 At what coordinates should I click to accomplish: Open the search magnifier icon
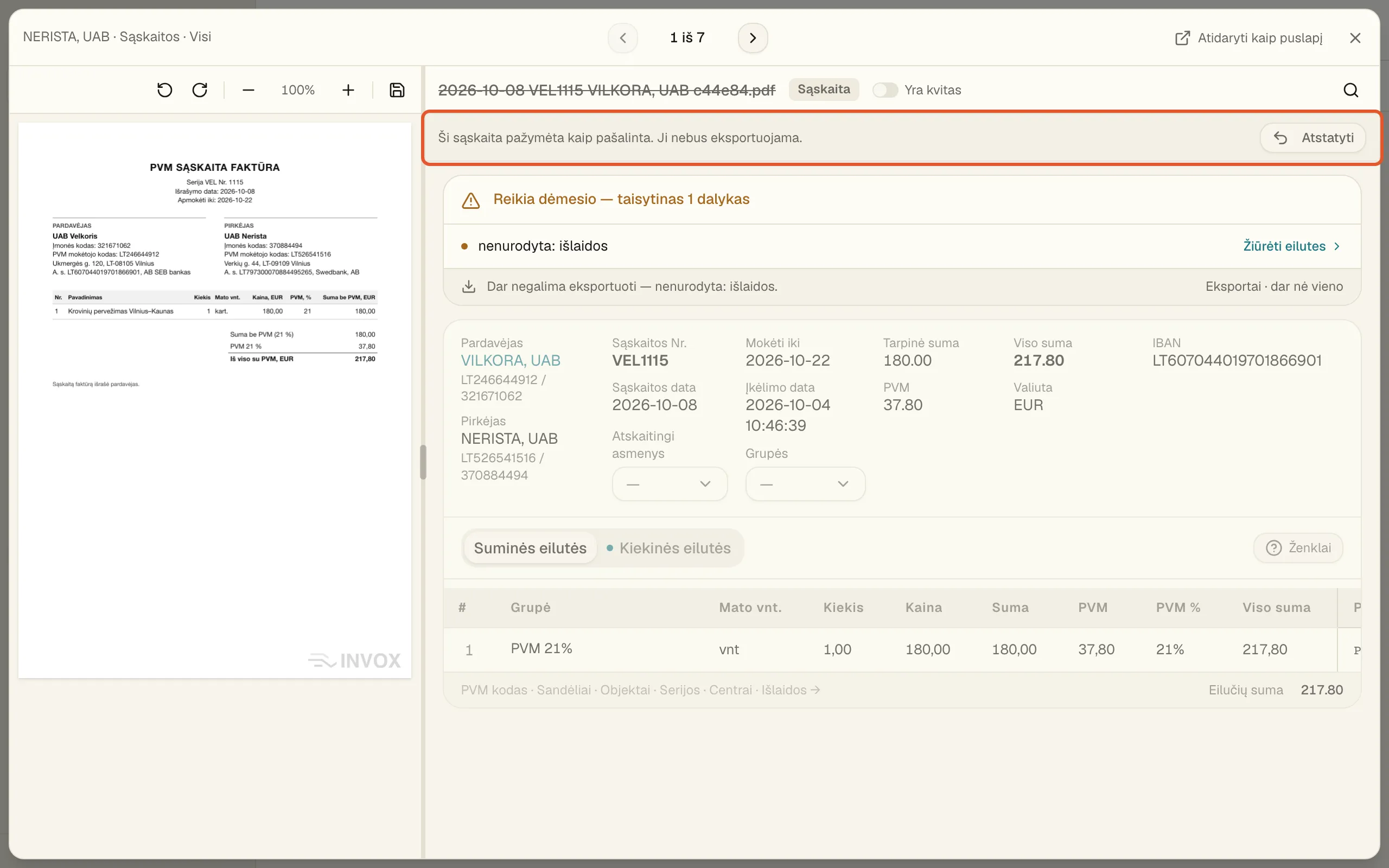point(1350,90)
